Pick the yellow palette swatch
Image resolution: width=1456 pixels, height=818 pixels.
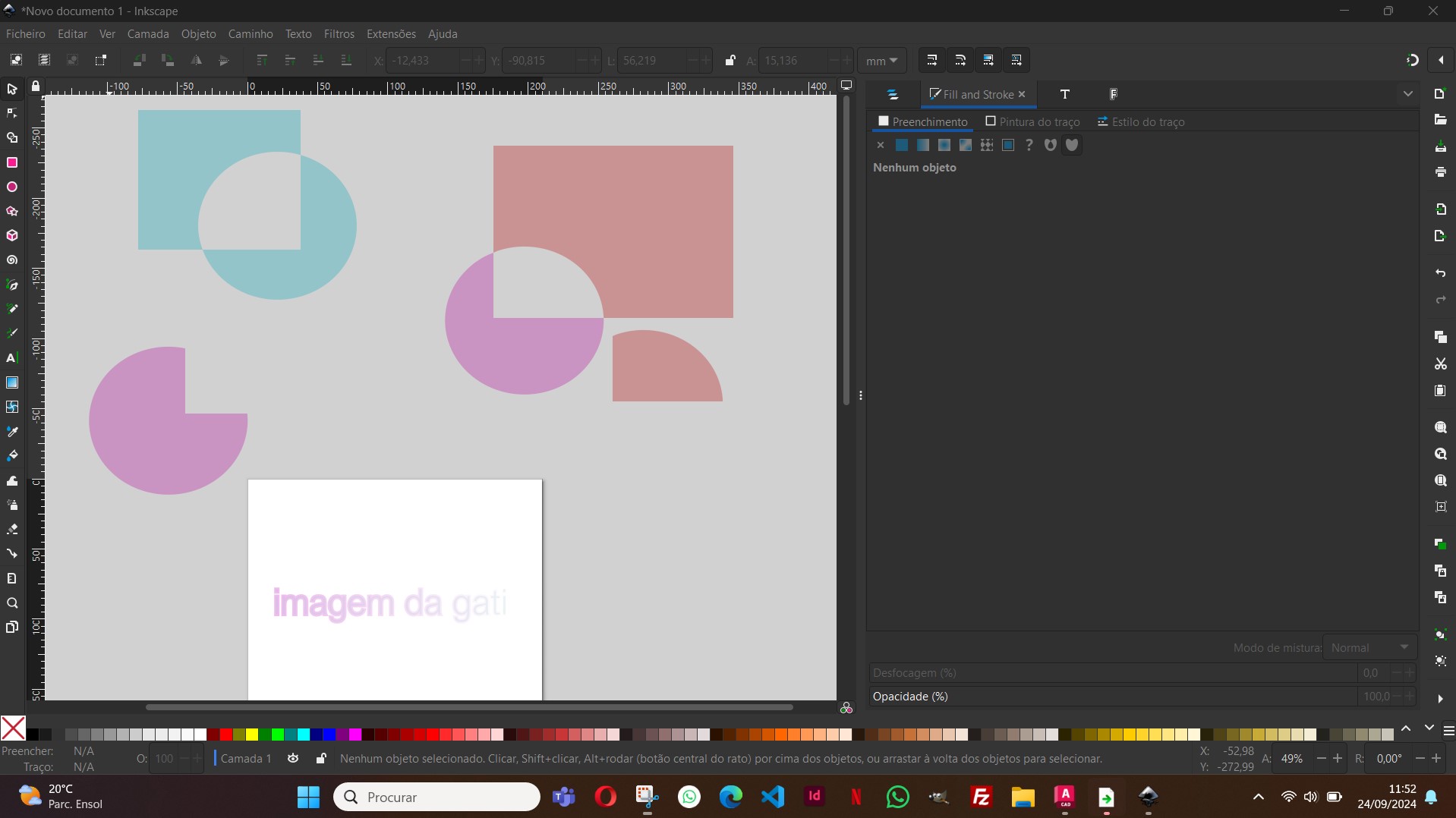252,734
